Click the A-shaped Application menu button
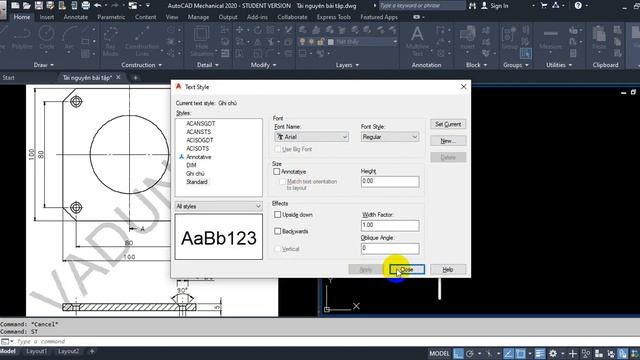 click(x=3, y=9)
